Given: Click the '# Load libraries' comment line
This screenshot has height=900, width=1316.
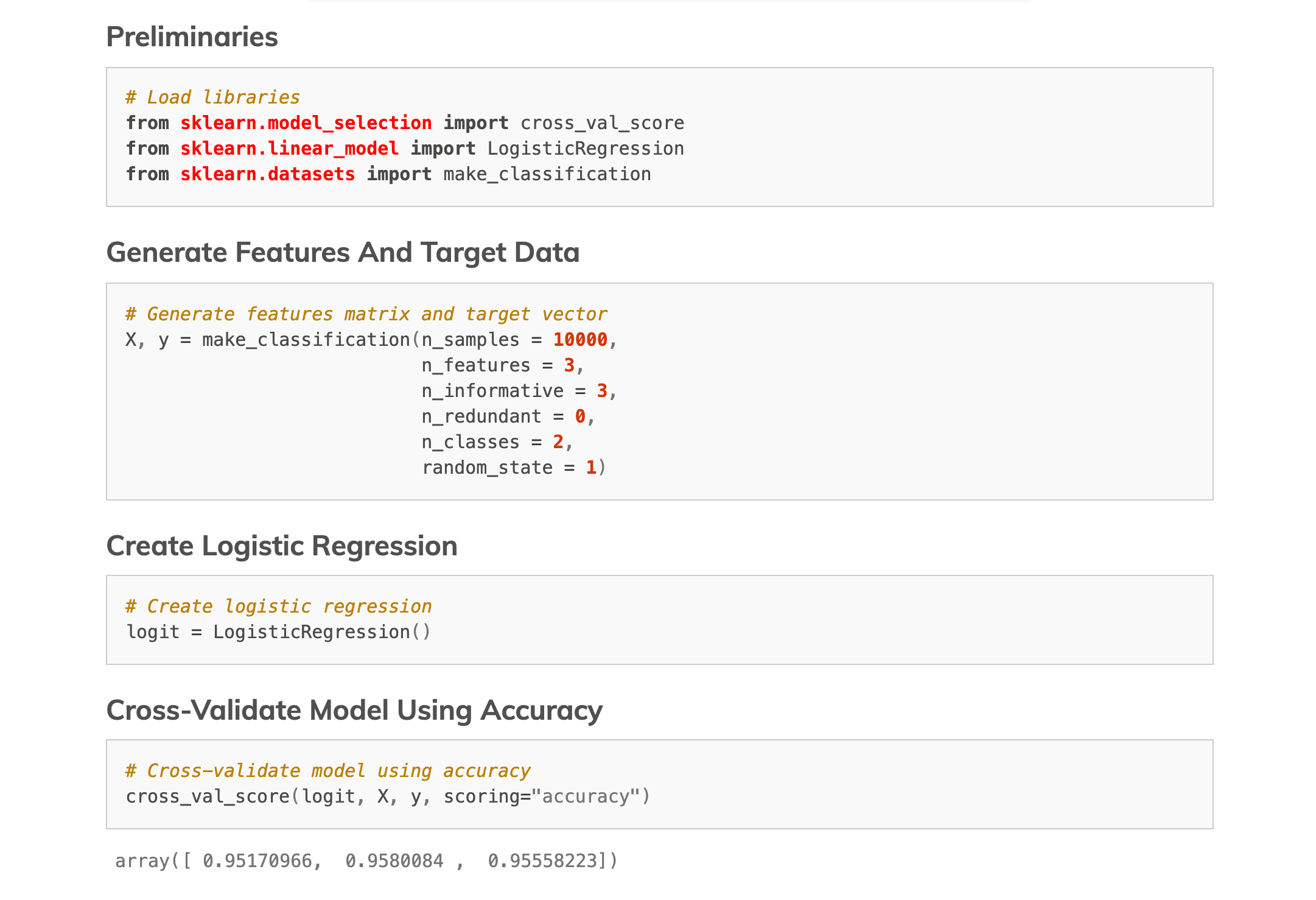Looking at the screenshot, I should click(x=213, y=97).
